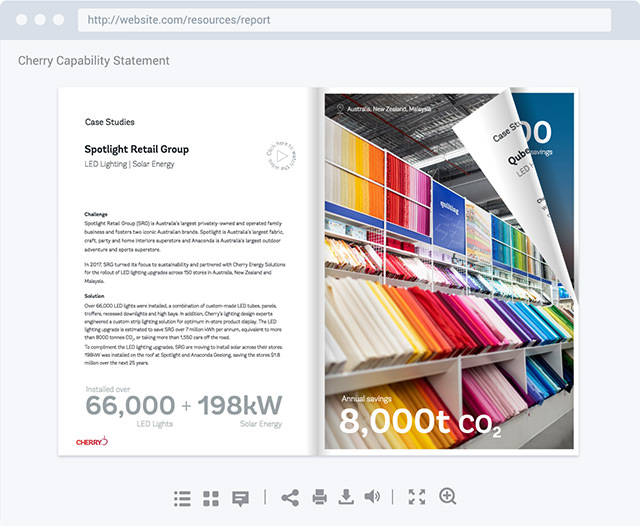Open the table of contents list icon
640x526 pixels.
pos(182,497)
